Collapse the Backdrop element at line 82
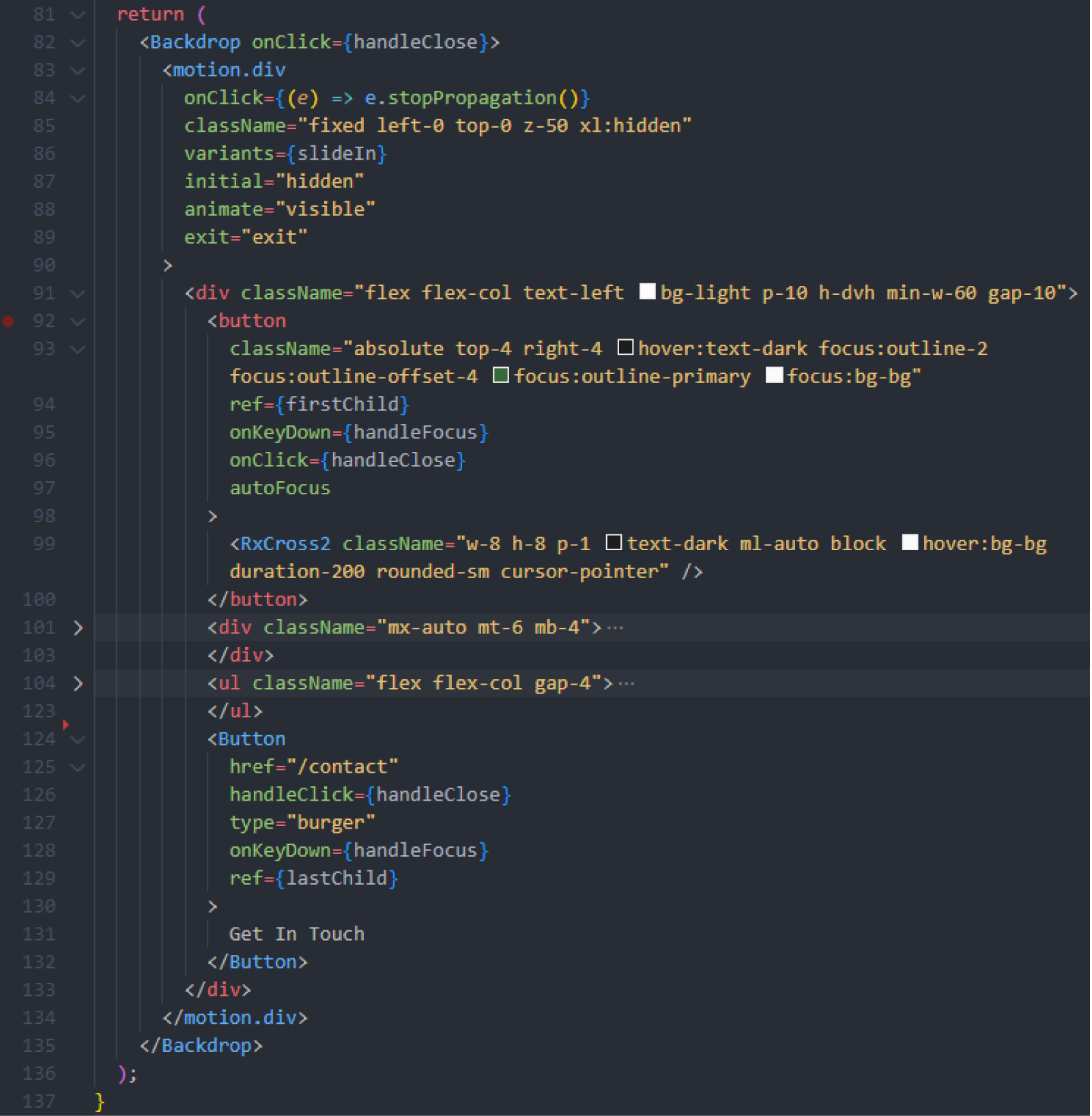The image size is (1092, 1116). (x=78, y=42)
